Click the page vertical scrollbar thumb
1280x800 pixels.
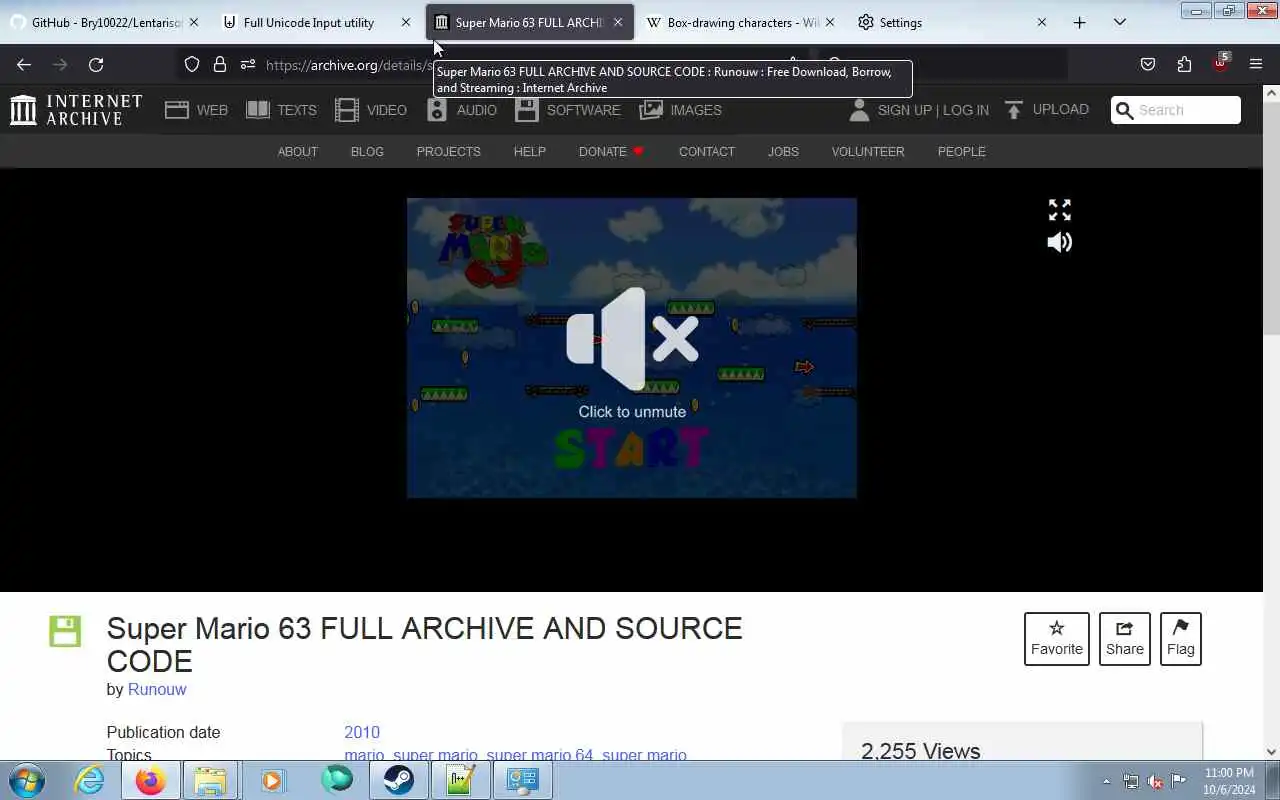coord(1271,218)
